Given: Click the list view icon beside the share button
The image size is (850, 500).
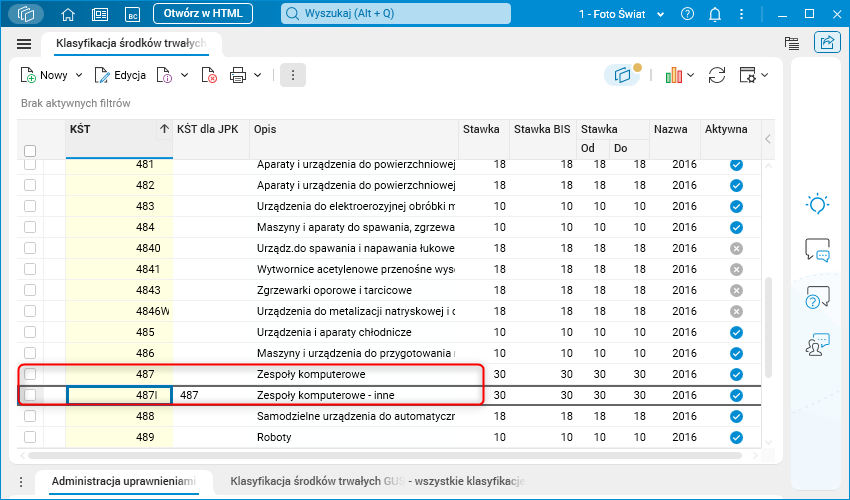Looking at the screenshot, I should pos(792,43).
